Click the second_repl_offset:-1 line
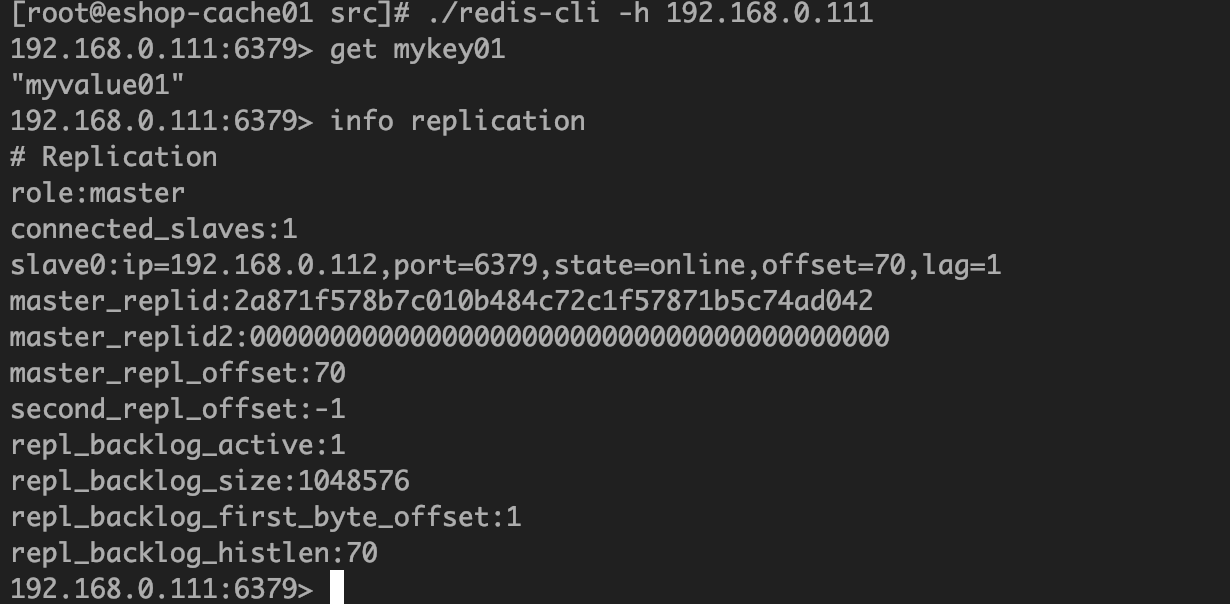1230x604 pixels. pyautogui.click(x=178, y=409)
